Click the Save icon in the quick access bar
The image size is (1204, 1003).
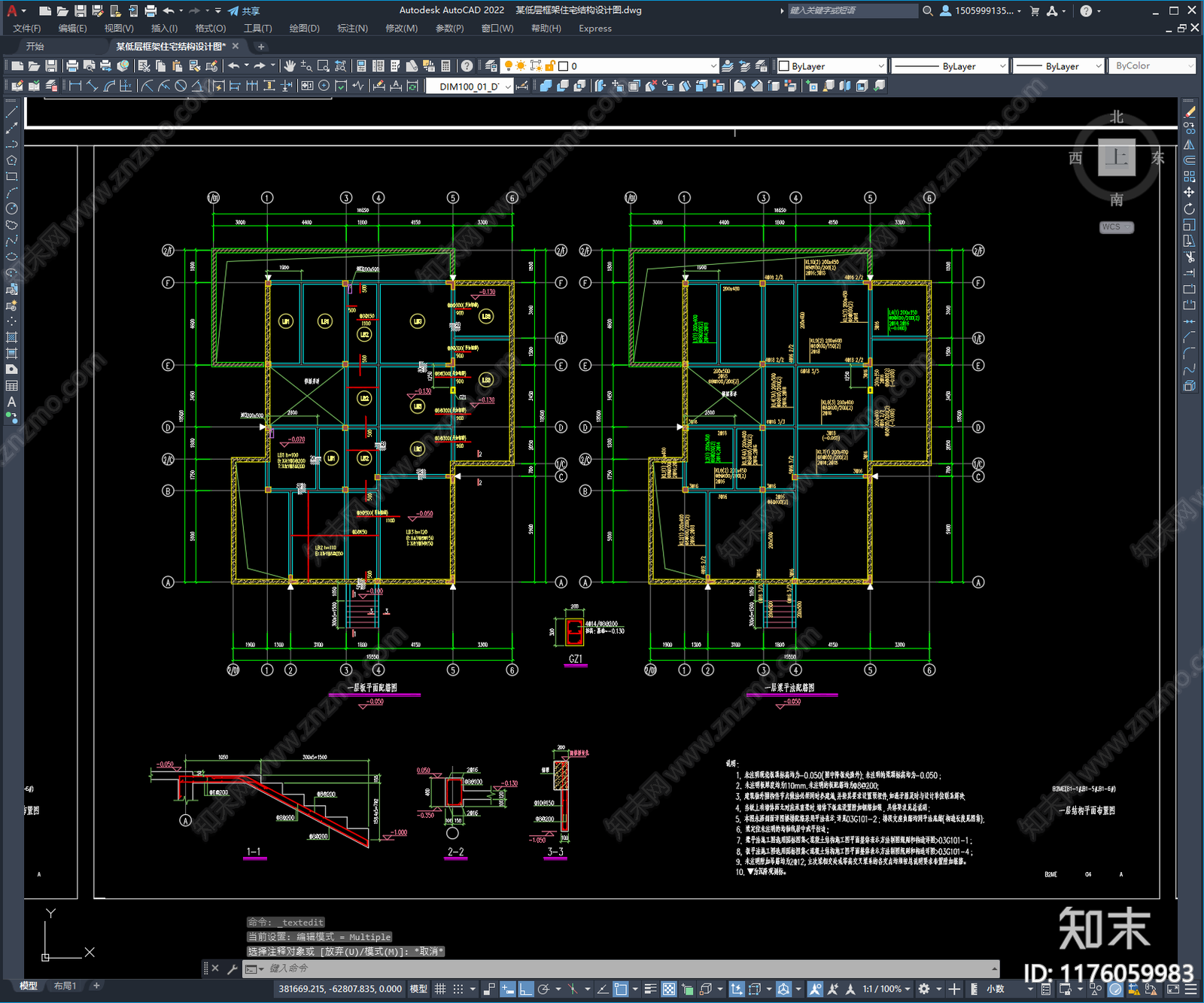(80, 11)
